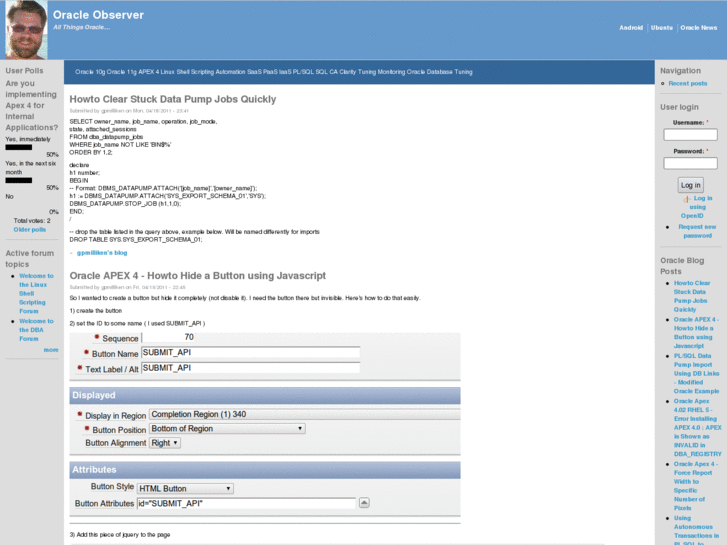Click the OpenID icon
This screenshot has height=545, width=727.
tap(687, 199)
